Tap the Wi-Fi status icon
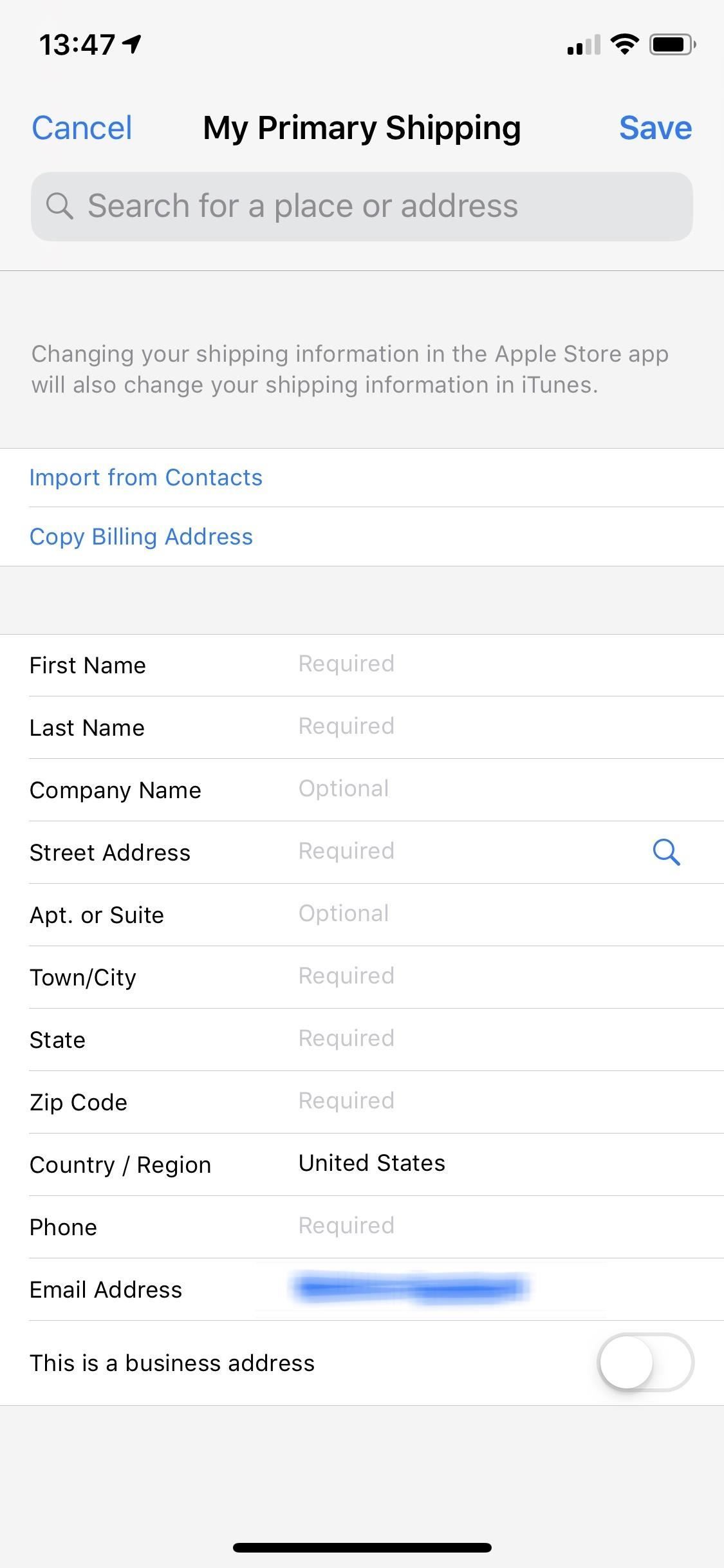This screenshot has width=724, height=1568. pos(624,44)
